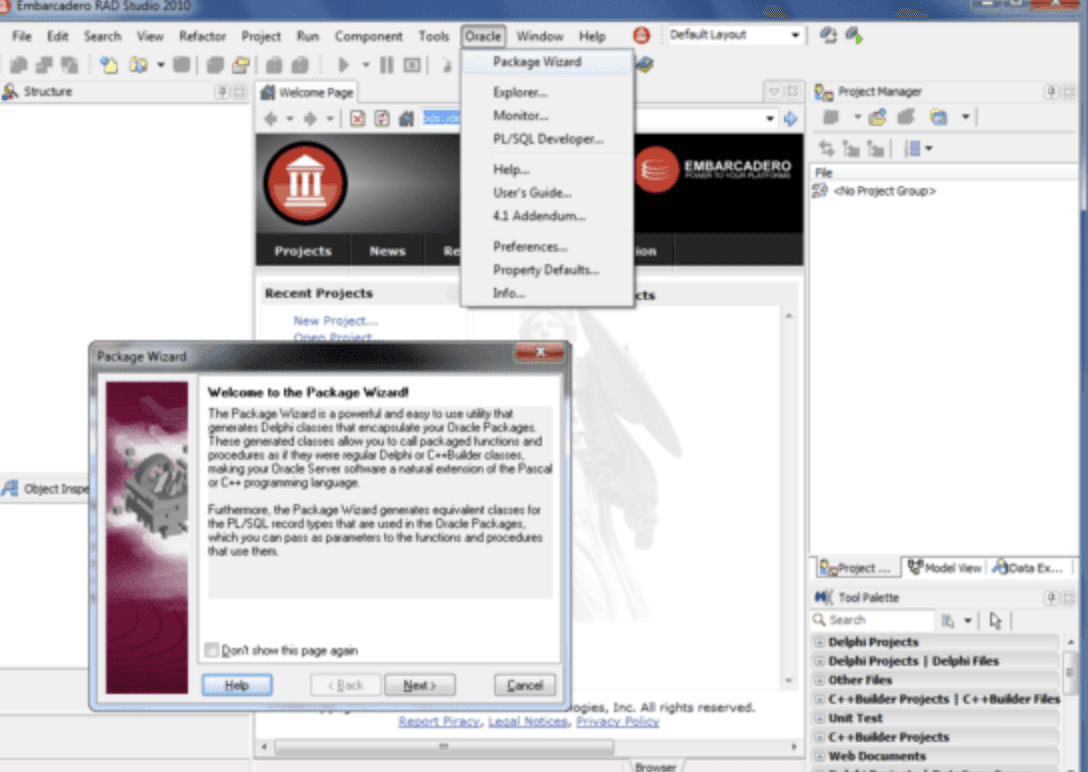
Task: Switch to the Welcome Page tab
Action: (x=307, y=92)
